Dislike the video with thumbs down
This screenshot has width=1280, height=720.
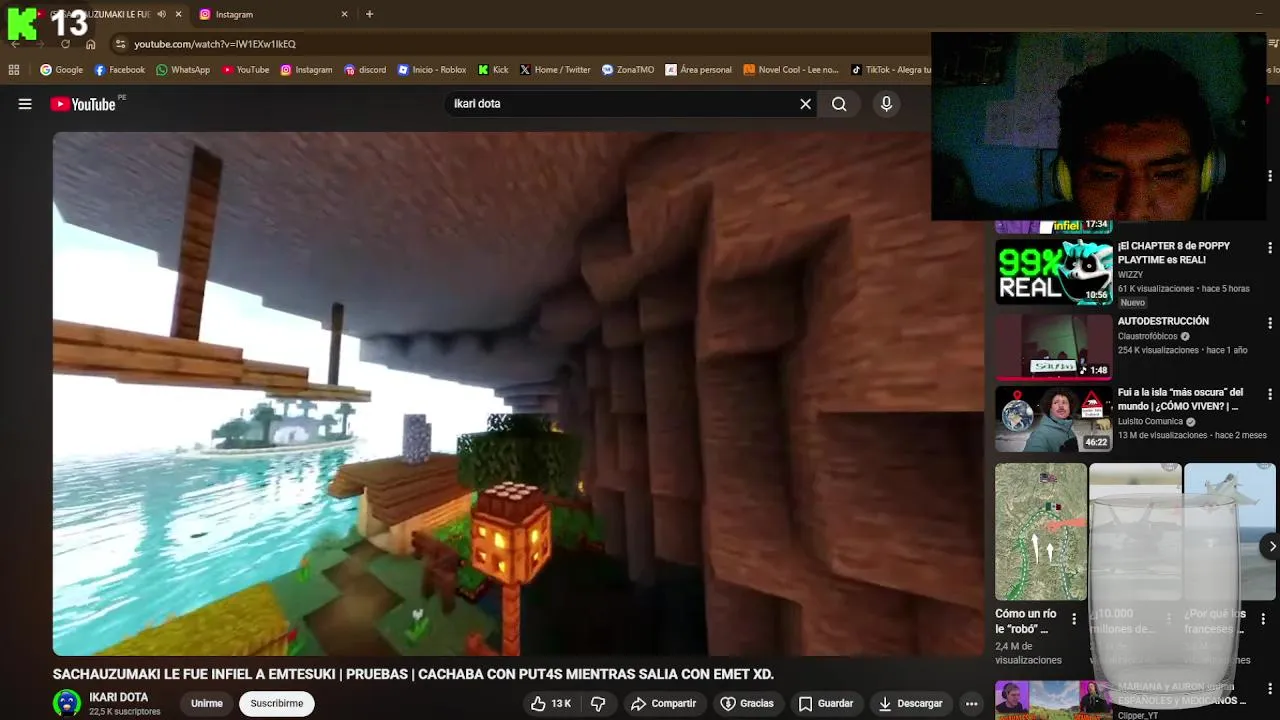point(598,703)
